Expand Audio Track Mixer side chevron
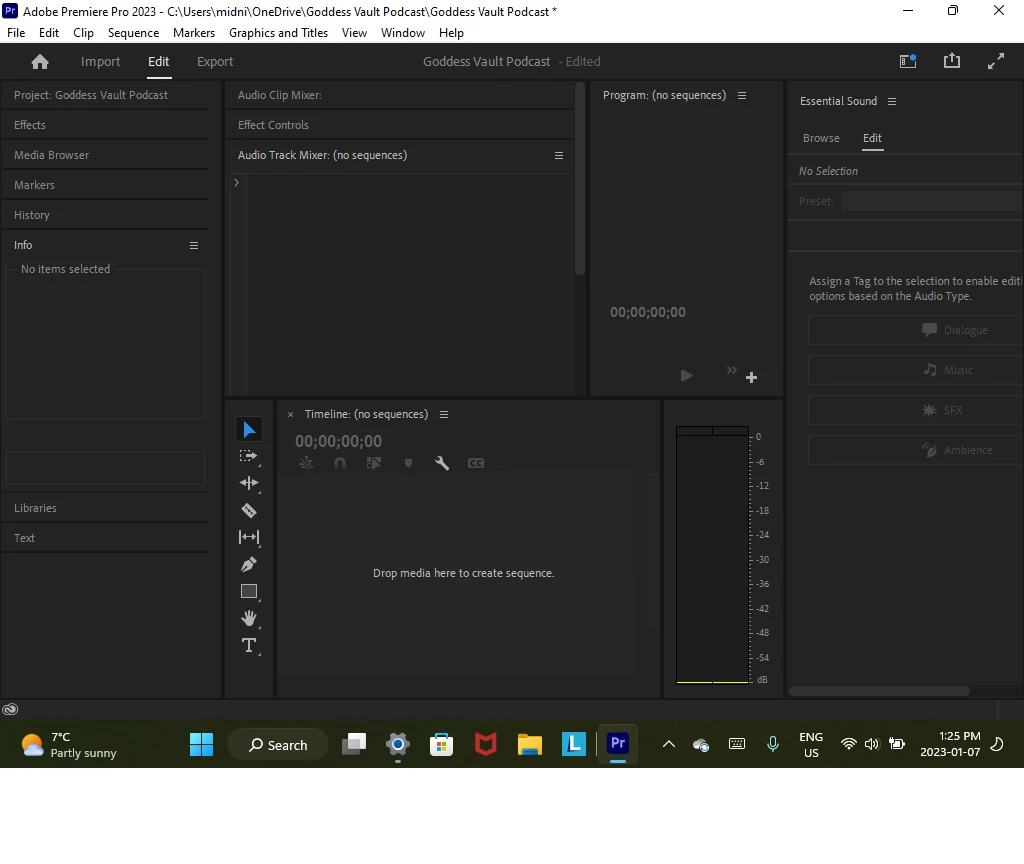Viewport: 1024px width, 864px height. (236, 183)
